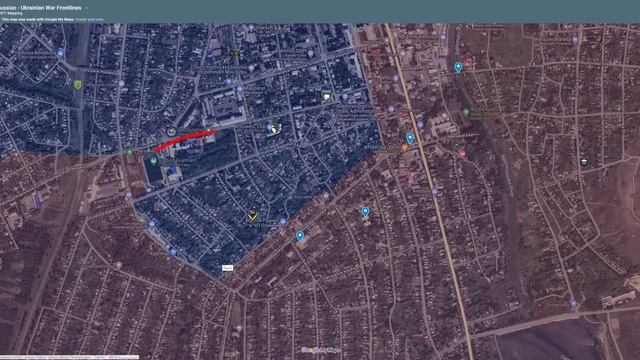Click the orange location marker
This screenshot has height=360, width=640.
tap(404, 148)
